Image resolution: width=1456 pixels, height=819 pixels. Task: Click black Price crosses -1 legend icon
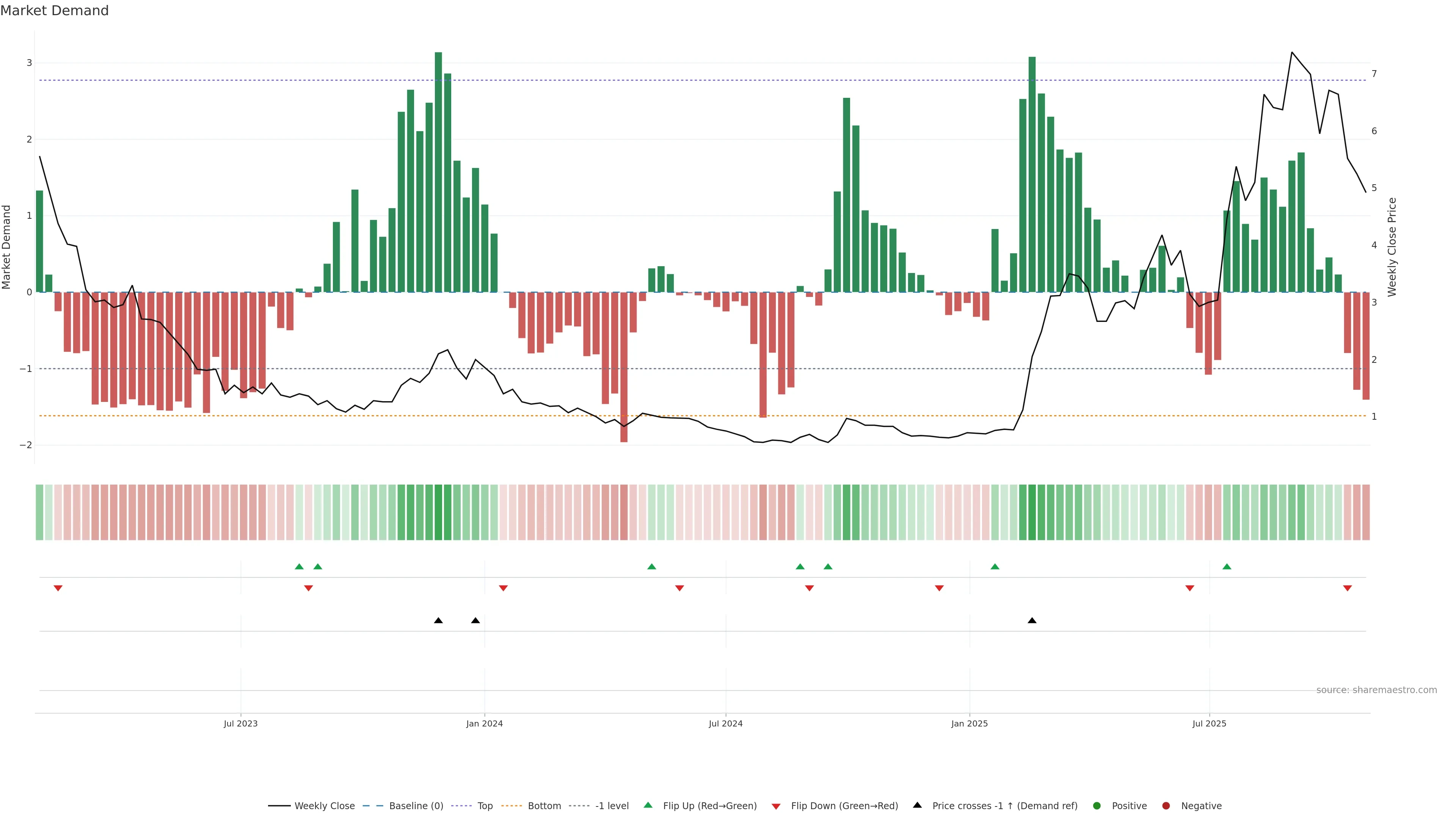pos(917,805)
